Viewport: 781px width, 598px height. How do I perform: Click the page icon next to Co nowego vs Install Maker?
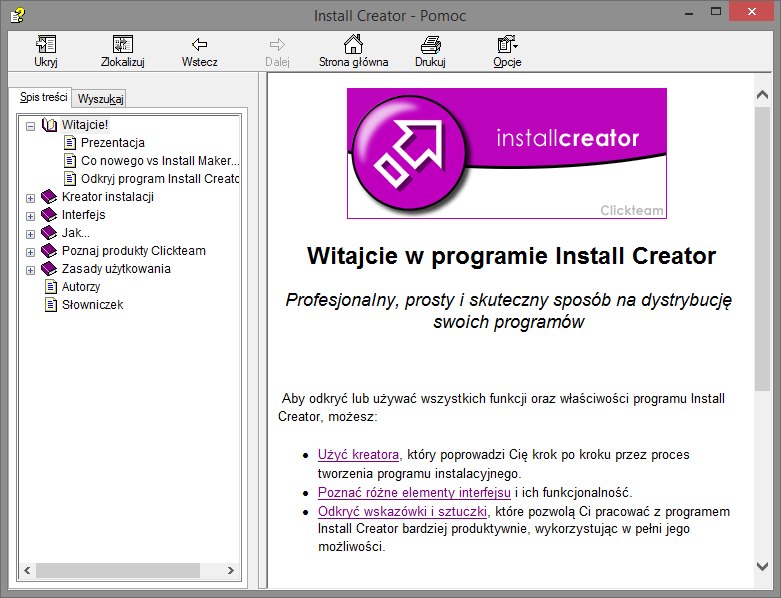coord(70,161)
